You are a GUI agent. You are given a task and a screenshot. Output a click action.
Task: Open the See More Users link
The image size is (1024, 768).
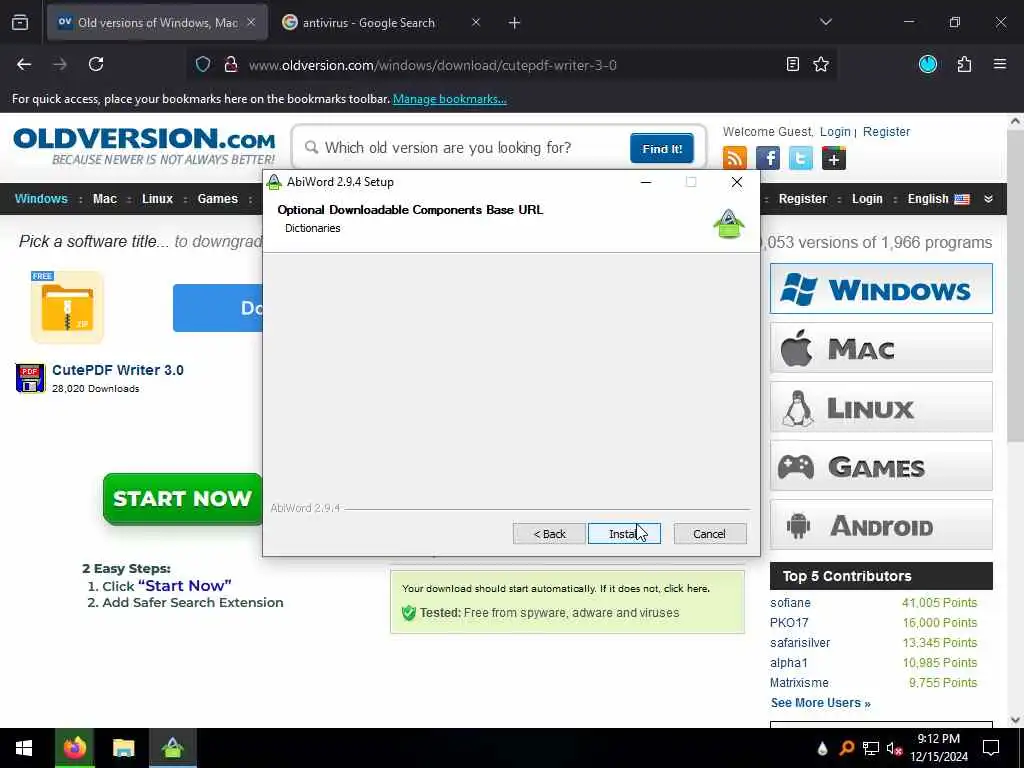[820, 703]
